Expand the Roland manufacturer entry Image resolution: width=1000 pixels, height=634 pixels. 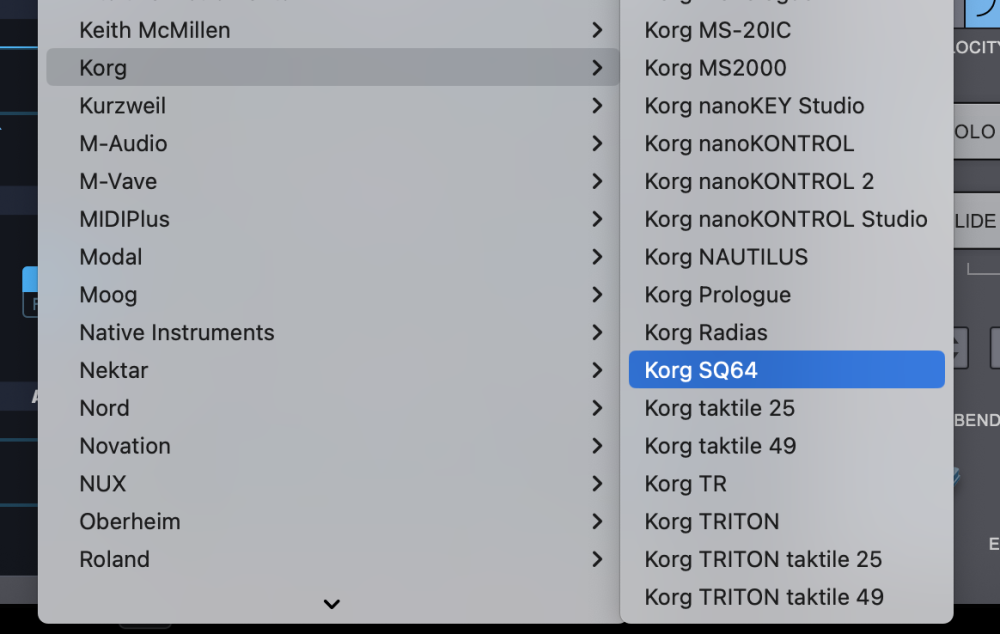pyautogui.click(x=115, y=559)
